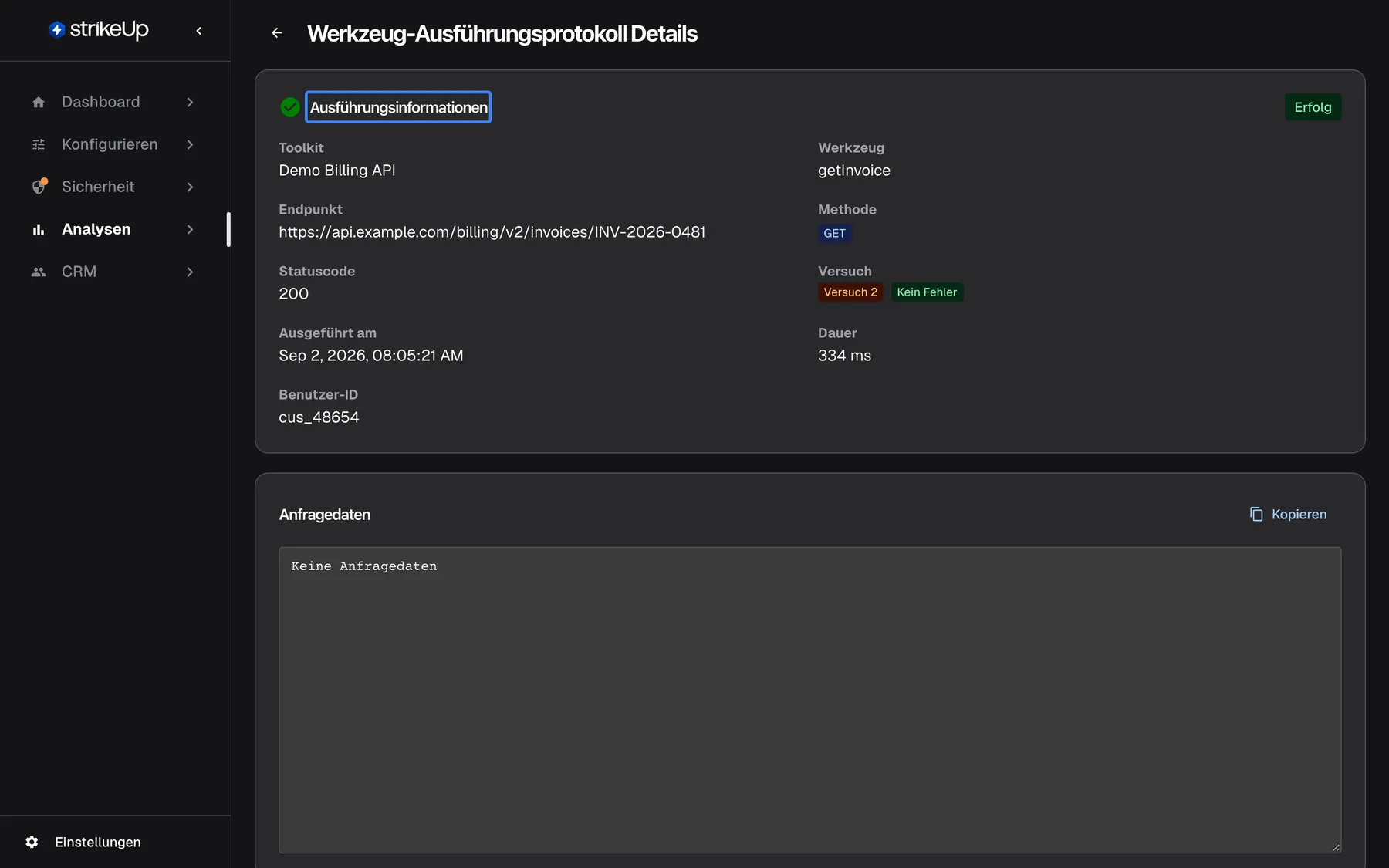The width and height of the screenshot is (1389, 868).
Task: Expand the Konfigurieren menu chevron
Action: (190, 144)
